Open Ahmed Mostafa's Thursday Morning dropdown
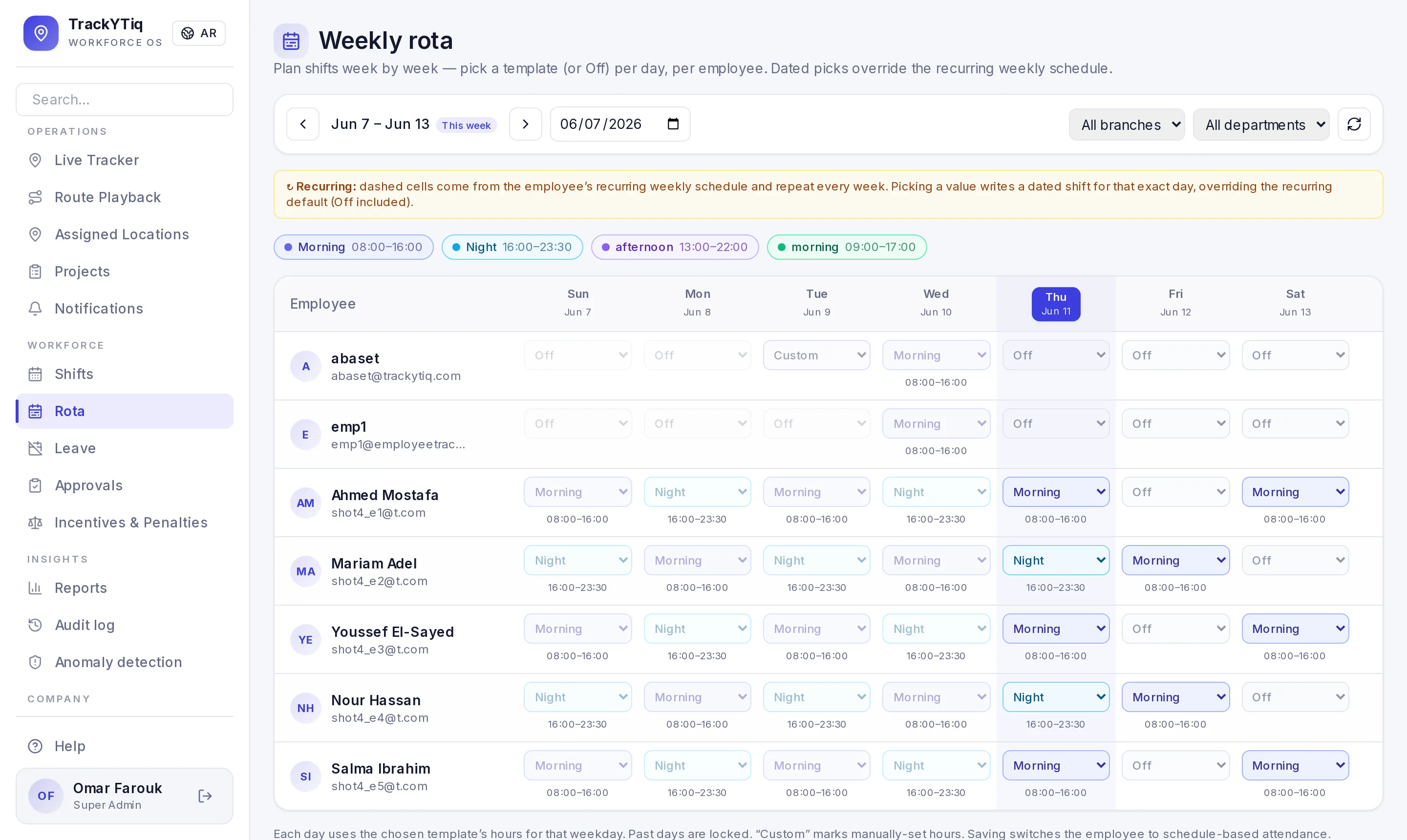1407x840 pixels. tap(1056, 492)
